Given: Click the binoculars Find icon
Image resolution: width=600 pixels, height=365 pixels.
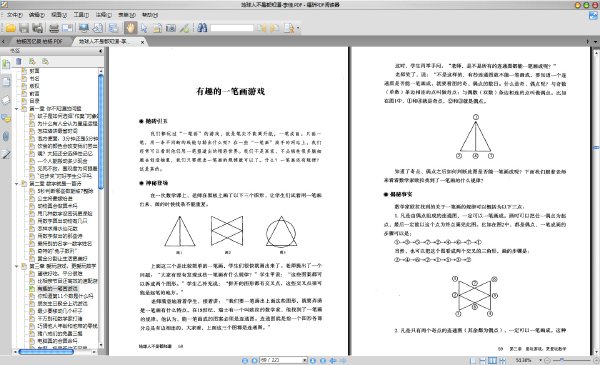Looking at the screenshot, I should point(202,28).
